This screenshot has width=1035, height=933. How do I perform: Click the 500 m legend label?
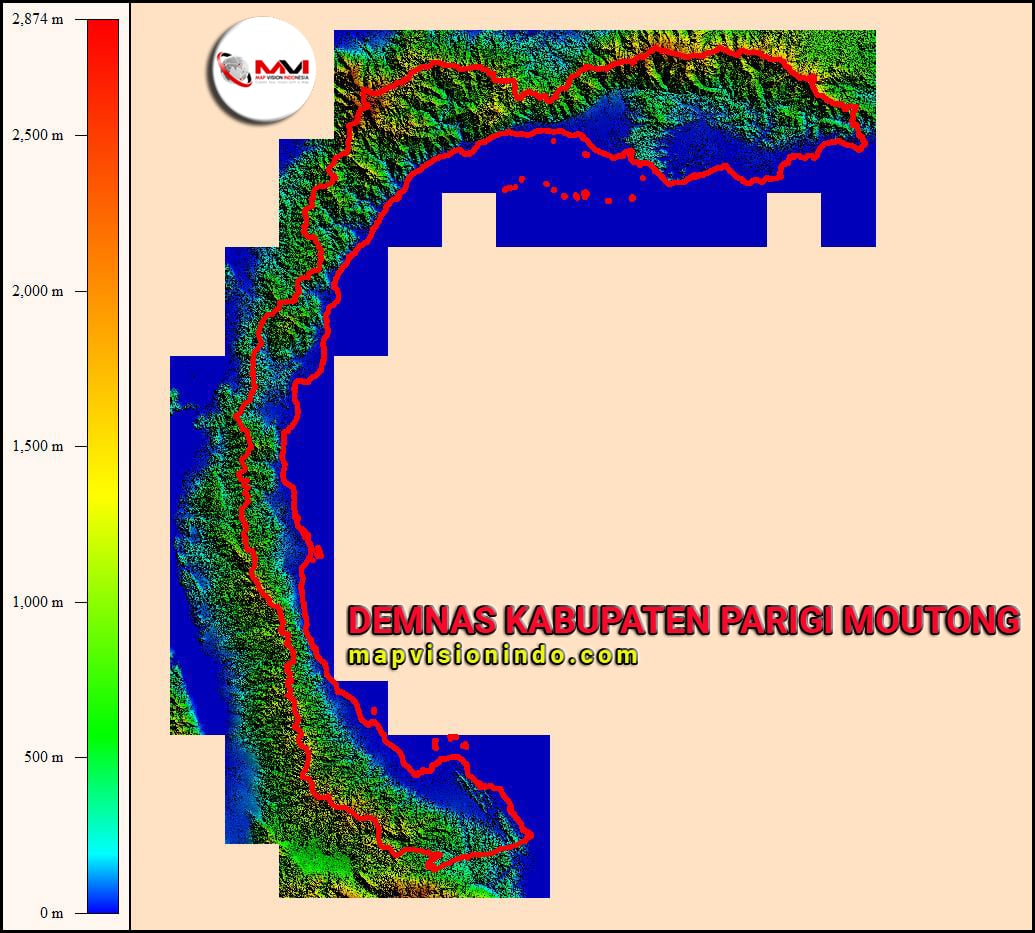click(x=44, y=757)
